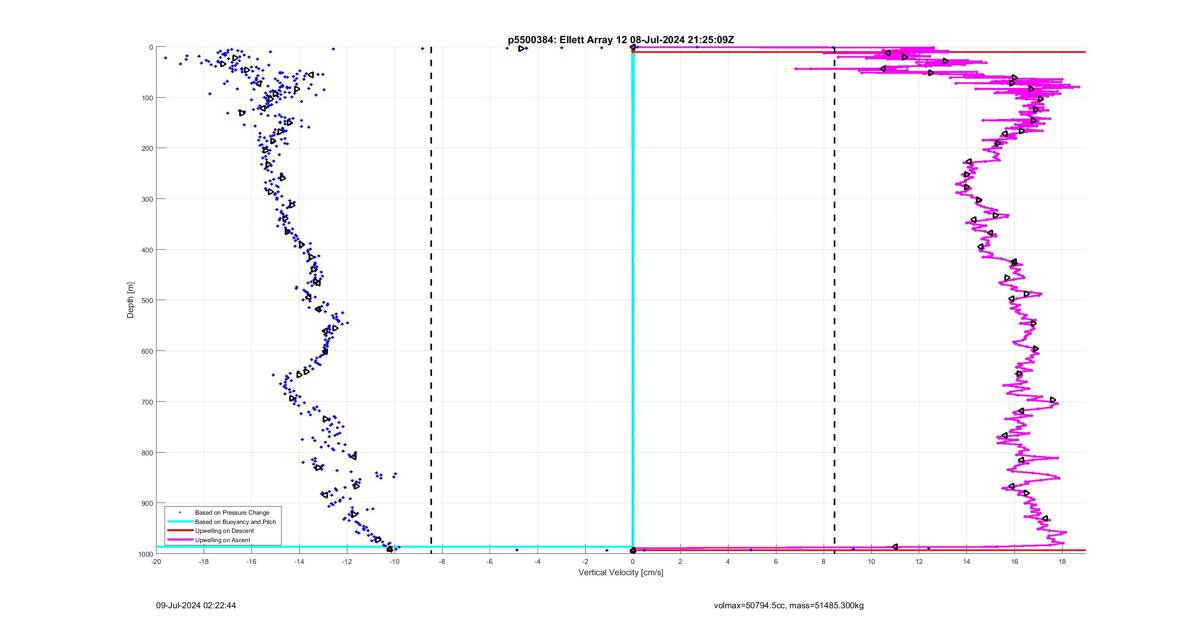Click the depth axis tick label '200'
This screenshot has width=1200, height=622.
(146, 148)
